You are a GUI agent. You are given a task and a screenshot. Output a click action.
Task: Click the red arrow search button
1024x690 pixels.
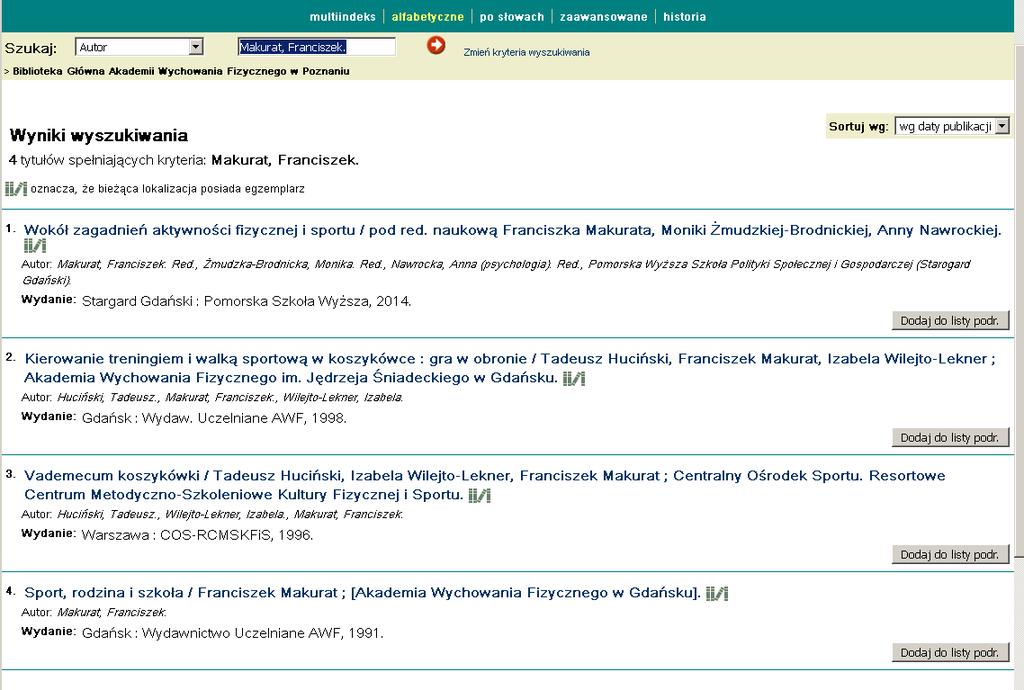pyautogui.click(x=436, y=45)
